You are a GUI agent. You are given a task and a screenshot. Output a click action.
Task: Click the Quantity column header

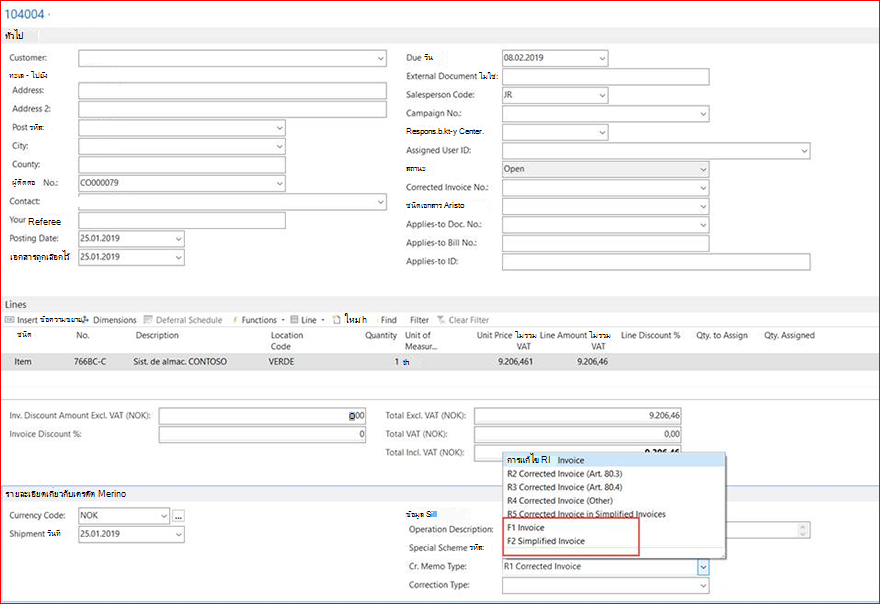[381, 336]
